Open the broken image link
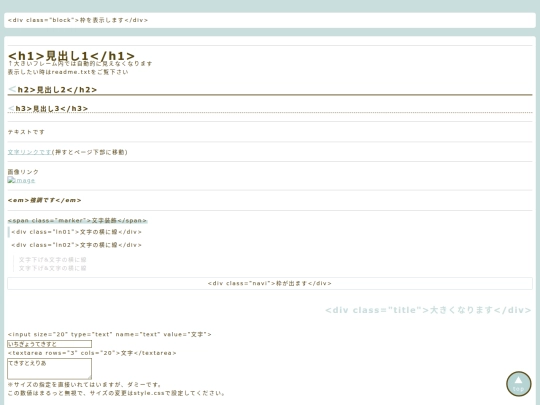 pos(21,180)
